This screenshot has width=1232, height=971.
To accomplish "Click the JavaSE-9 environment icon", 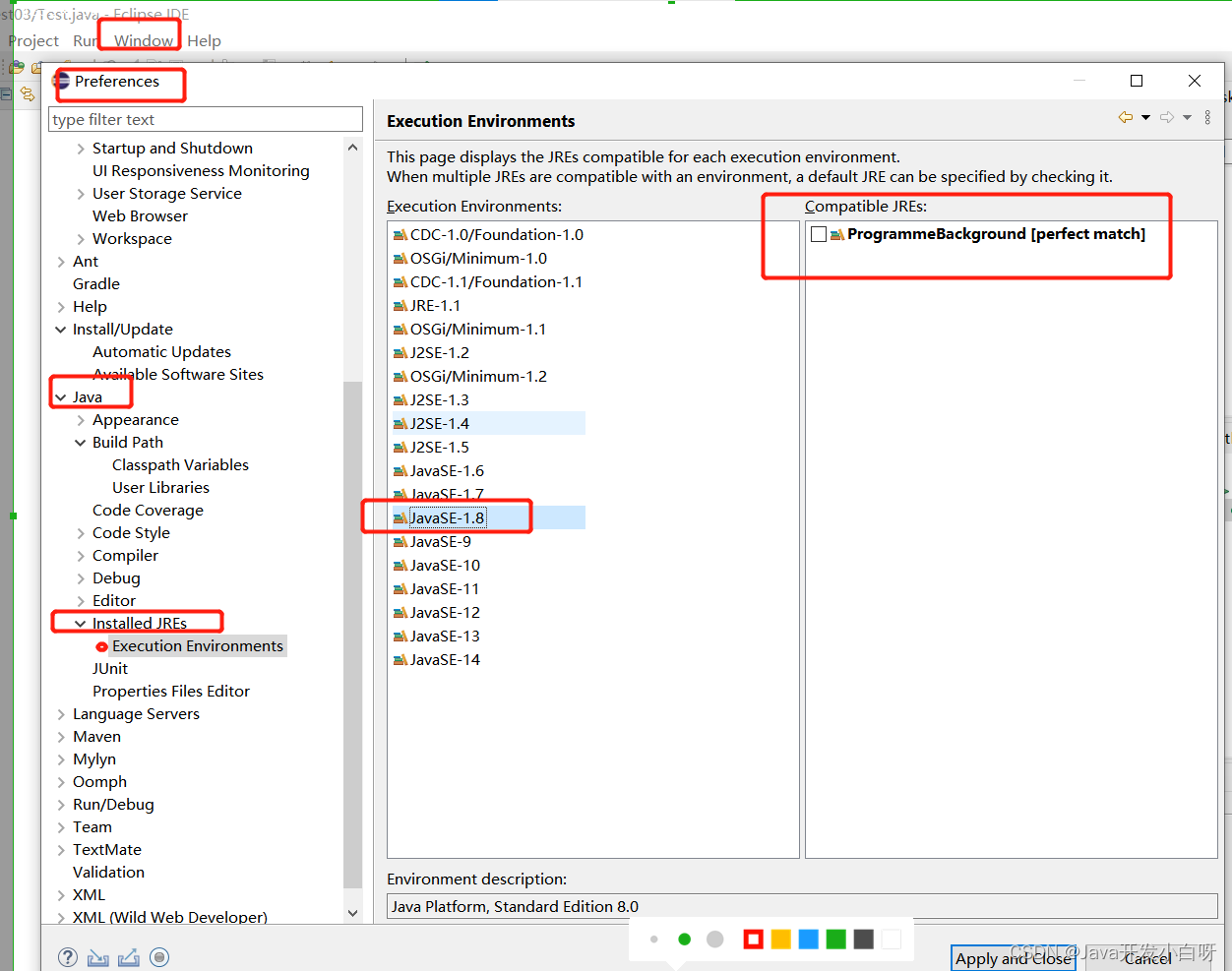I will (400, 542).
